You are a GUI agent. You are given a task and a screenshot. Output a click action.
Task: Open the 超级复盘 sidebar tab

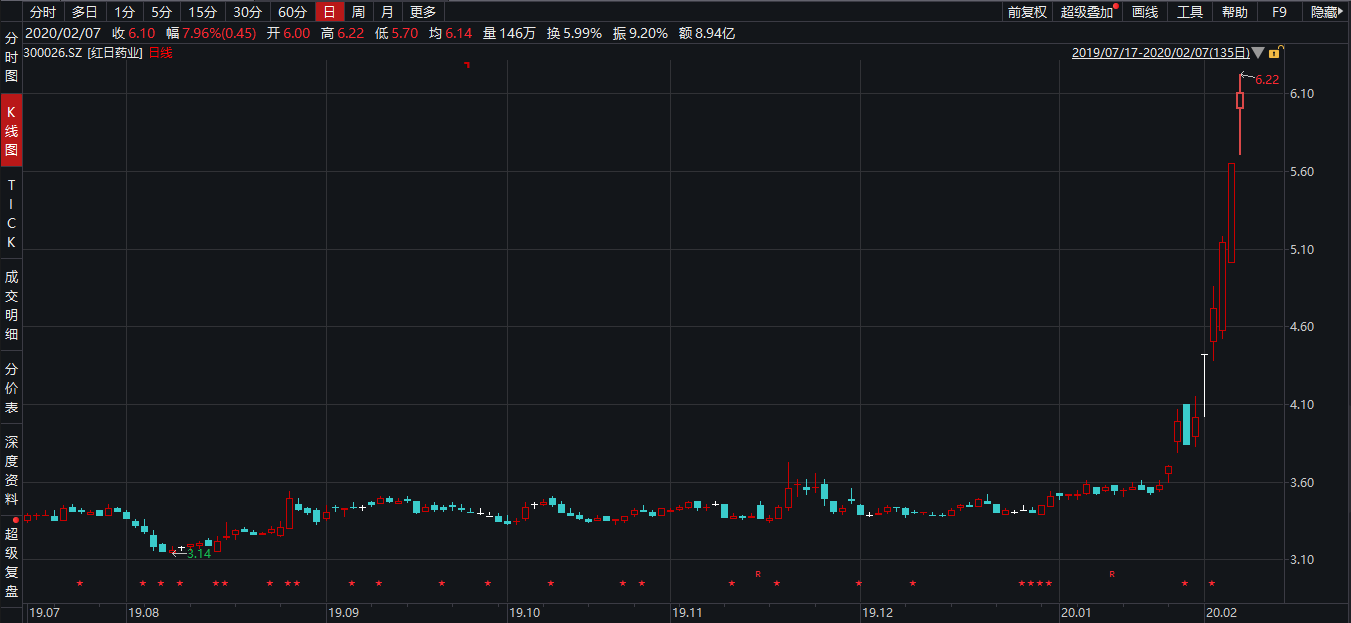12,563
